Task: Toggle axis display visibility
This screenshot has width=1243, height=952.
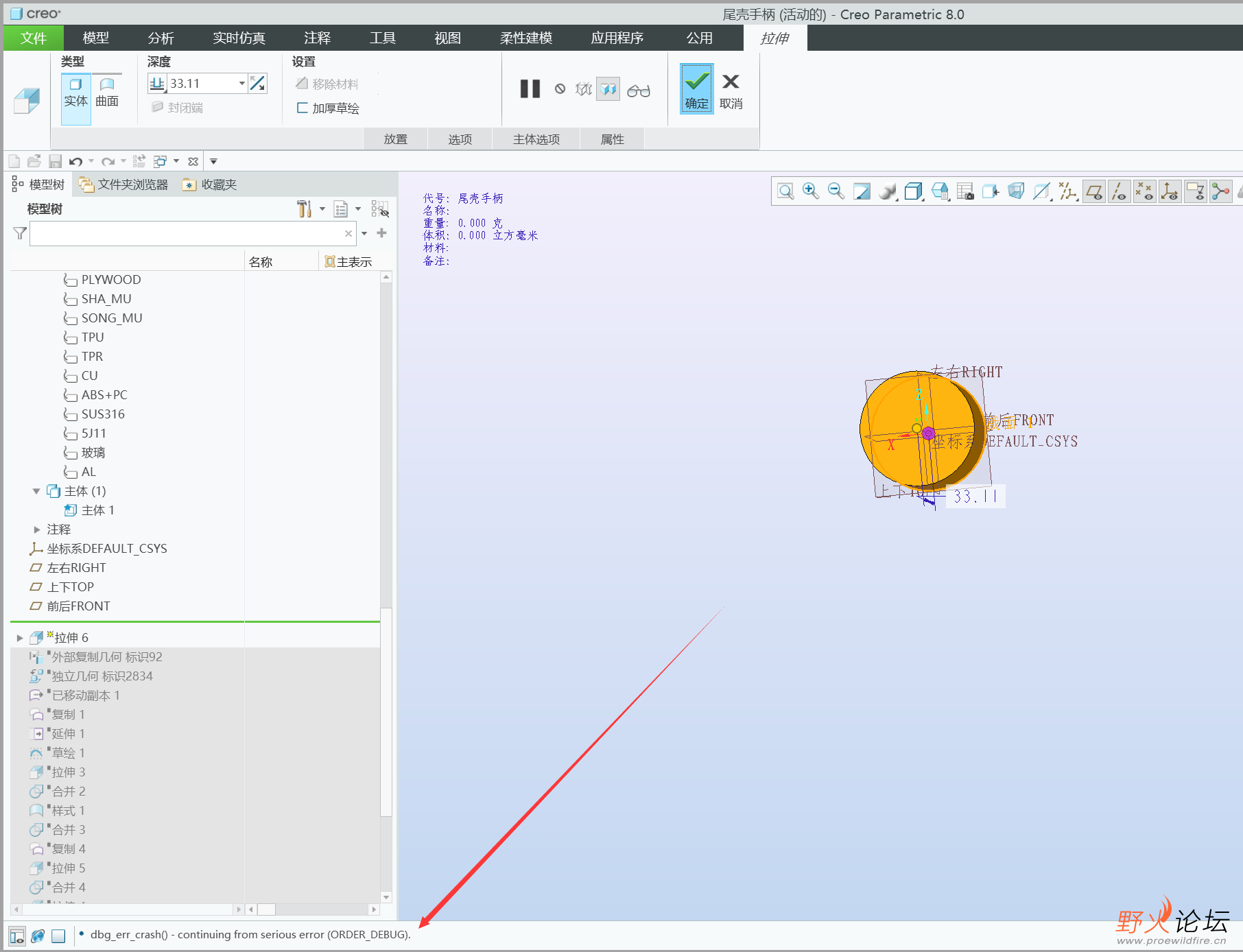Action: click(1119, 191)
